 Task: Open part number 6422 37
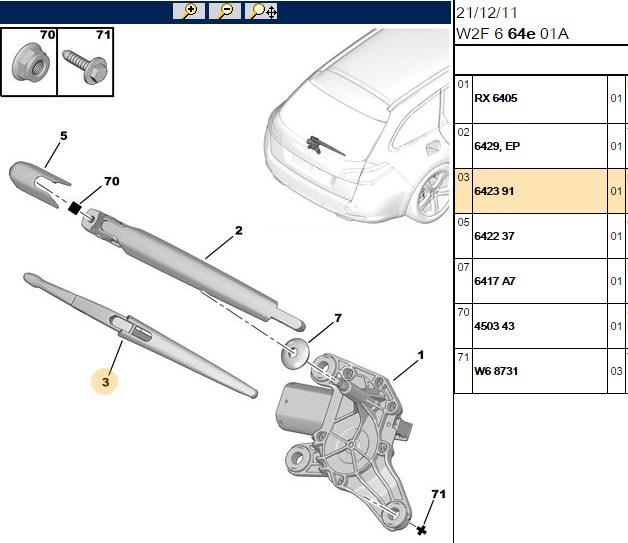540,236
